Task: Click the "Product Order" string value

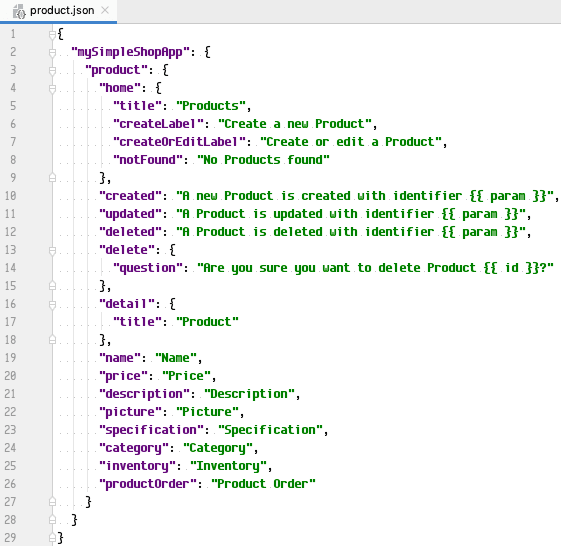Action: [263, 484]
